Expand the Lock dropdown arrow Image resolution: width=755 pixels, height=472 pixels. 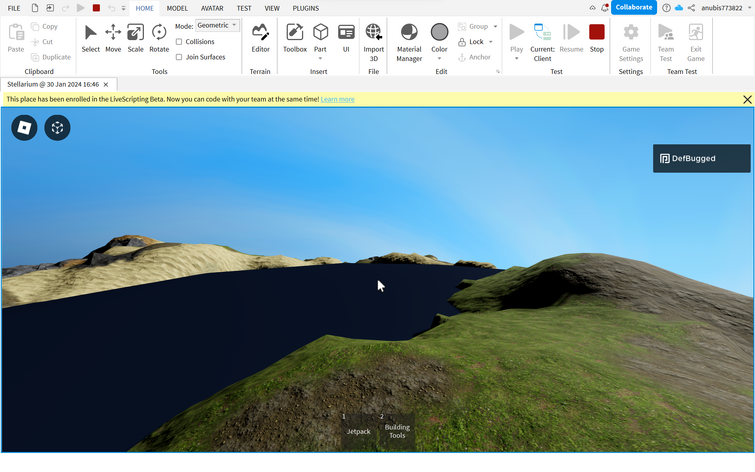pyautogui.click(x=491, y=42)
